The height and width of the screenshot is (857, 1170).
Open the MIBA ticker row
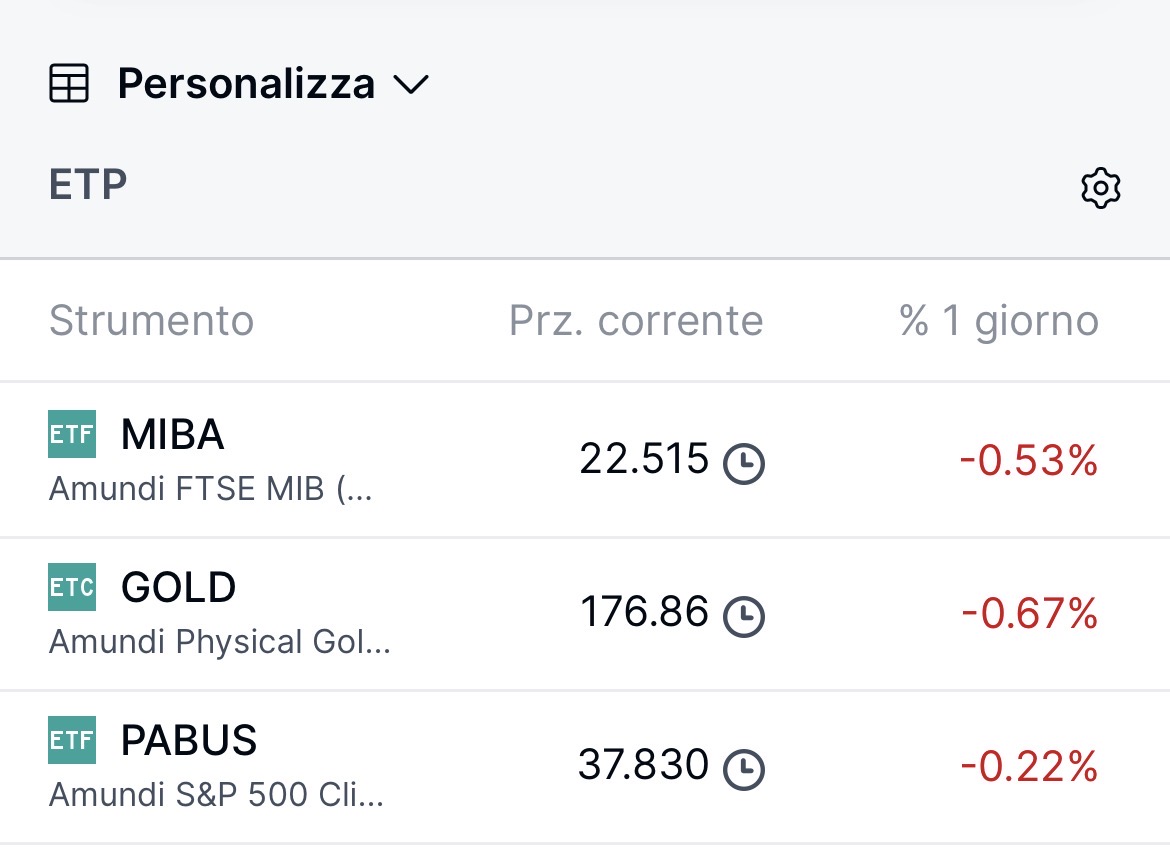click(x=172, y=434)
